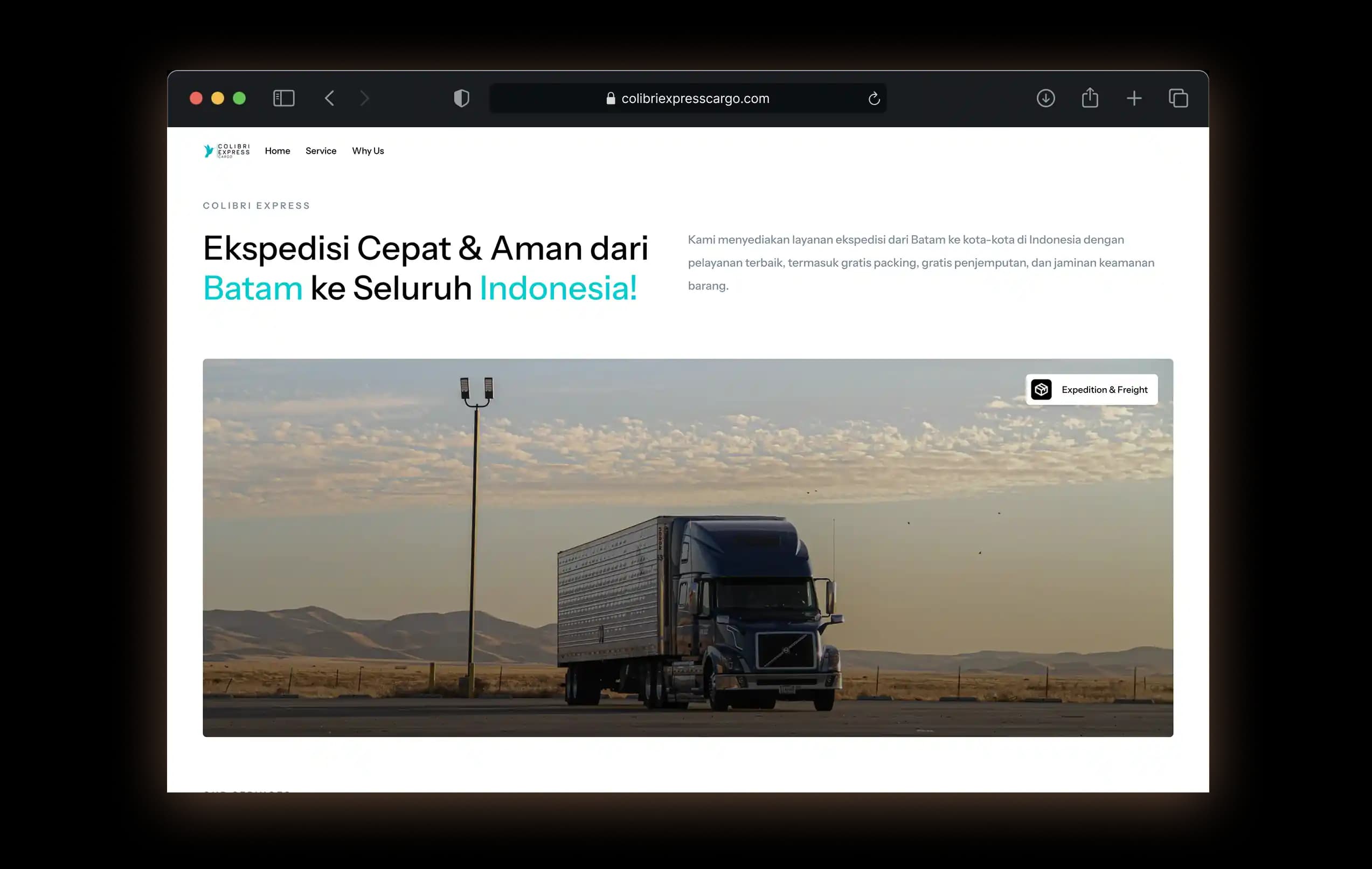Click the yellow minimize window button

[x=218, y=98]
